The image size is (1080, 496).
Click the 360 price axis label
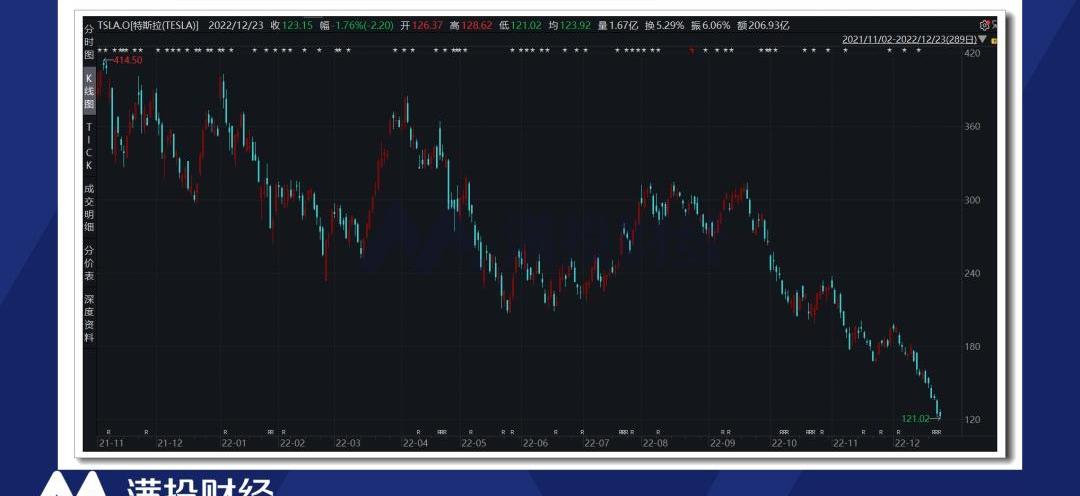[x=973, y=127]
